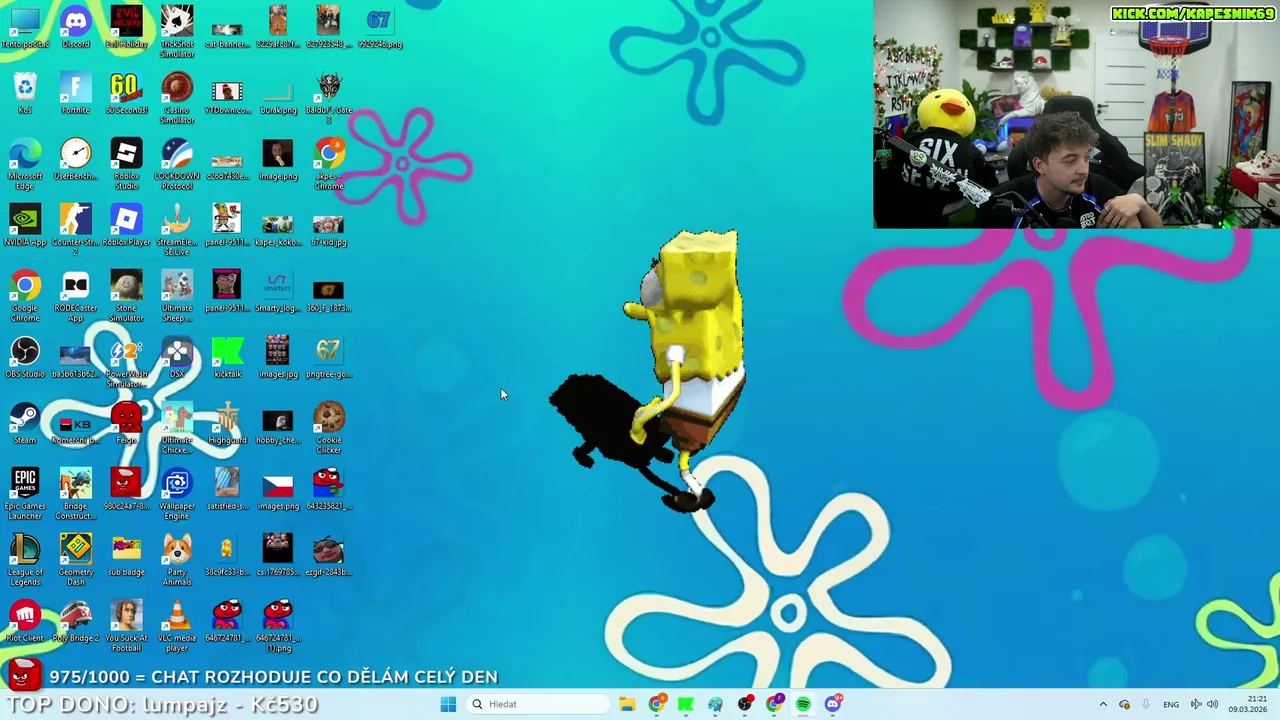The image size is (1280, 720).
Task: Launch the Baldur's Gate 3 shortcut
Action: pos(328,98)
